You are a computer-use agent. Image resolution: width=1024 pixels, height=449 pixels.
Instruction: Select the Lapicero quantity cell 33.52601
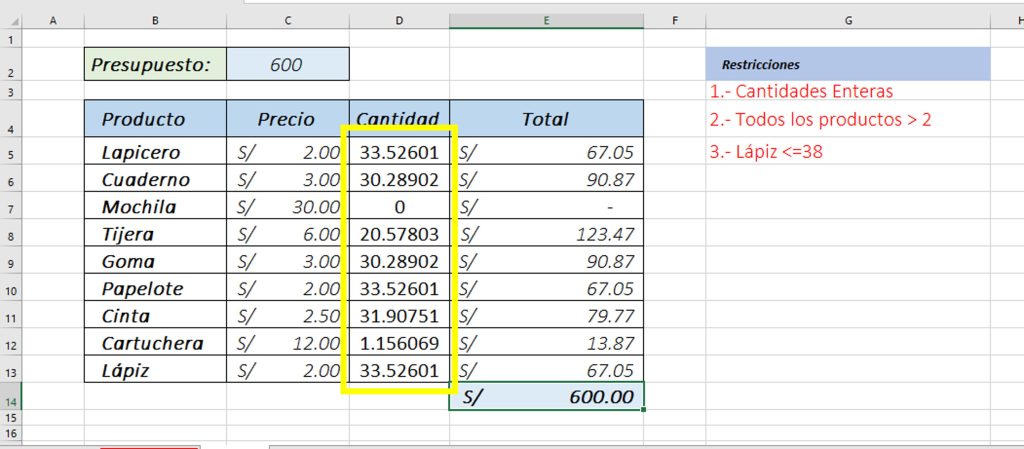[399, 152]
